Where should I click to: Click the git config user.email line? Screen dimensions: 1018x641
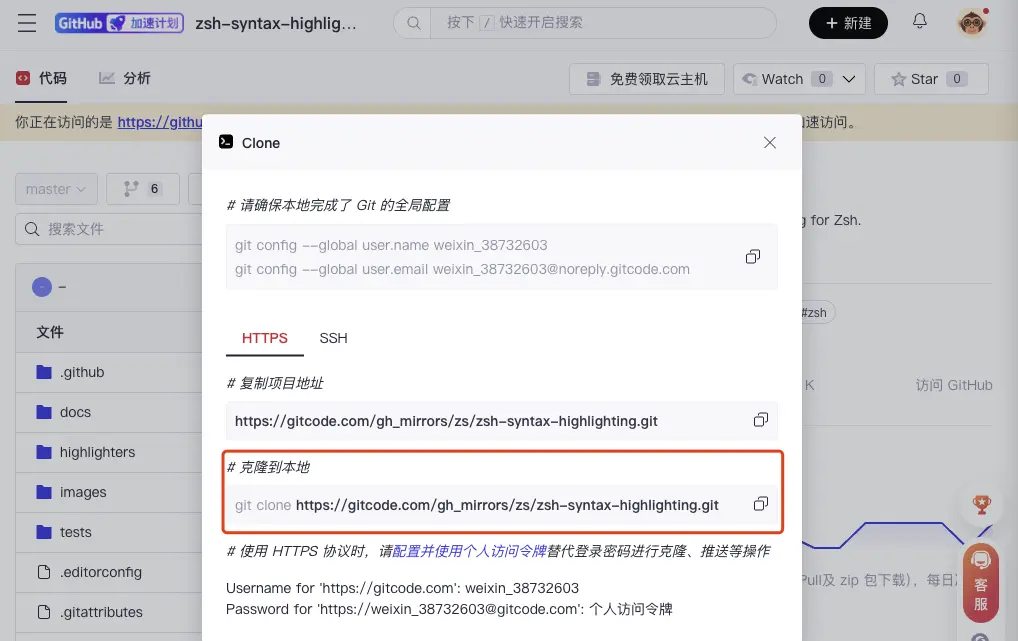(x=462, y=269)
